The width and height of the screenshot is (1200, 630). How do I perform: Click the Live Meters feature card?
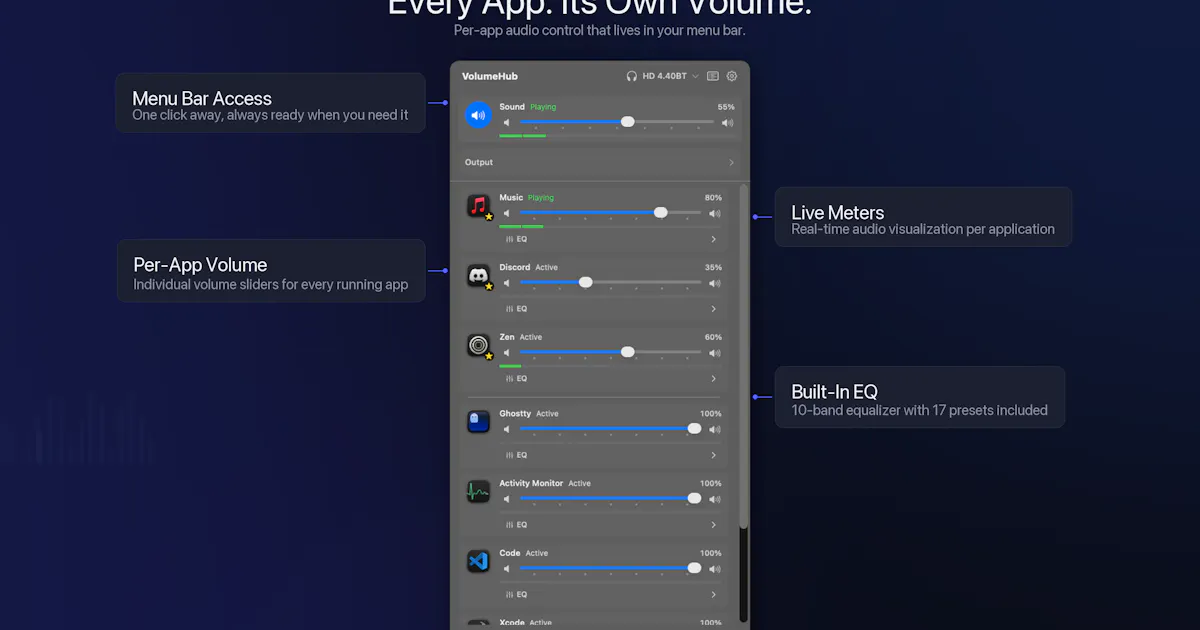[x=923, y=217]
